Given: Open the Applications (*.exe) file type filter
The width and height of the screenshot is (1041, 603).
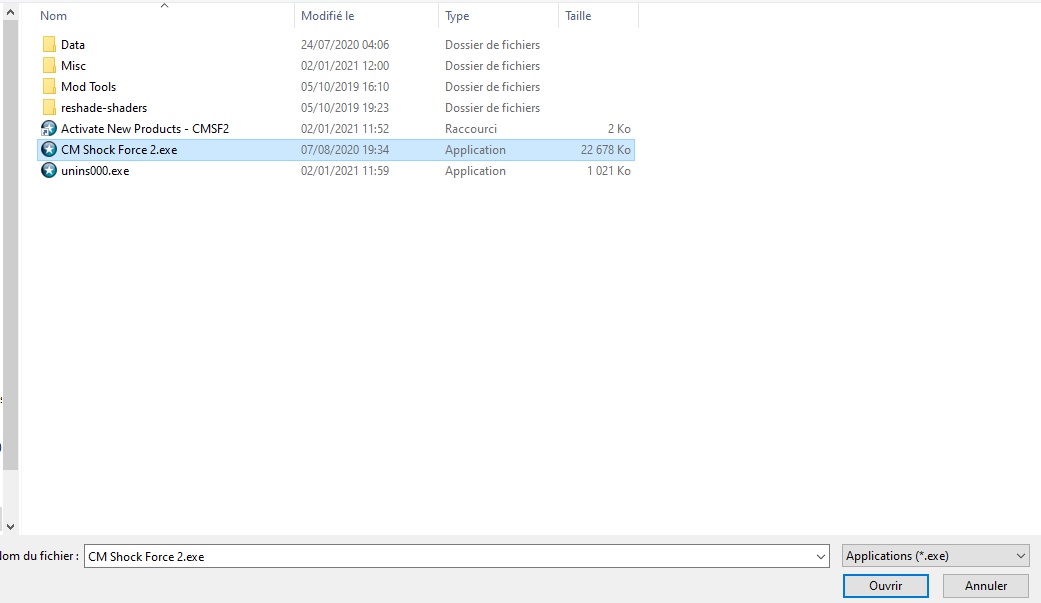Looking at the screenshot, I should coord(935,556).
